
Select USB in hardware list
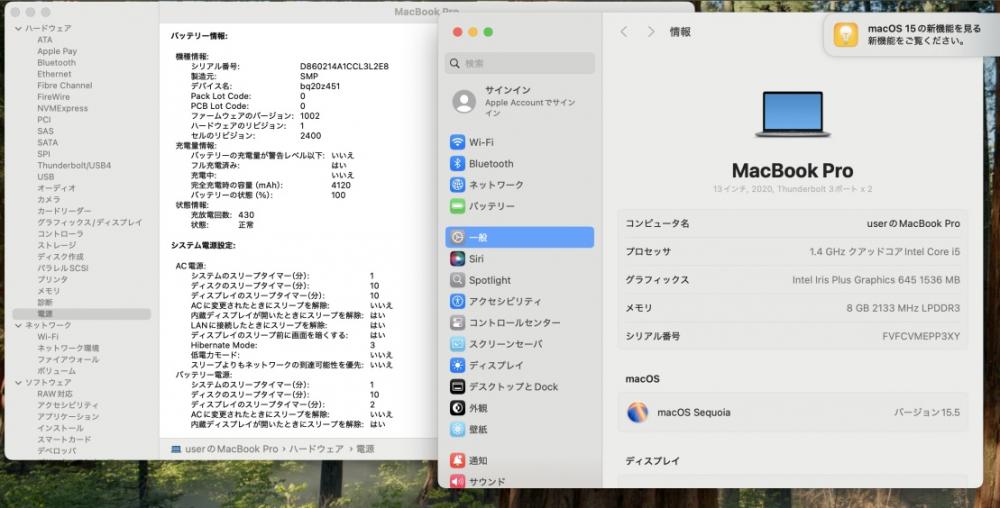pyautogui.click(x=46, y=177)
